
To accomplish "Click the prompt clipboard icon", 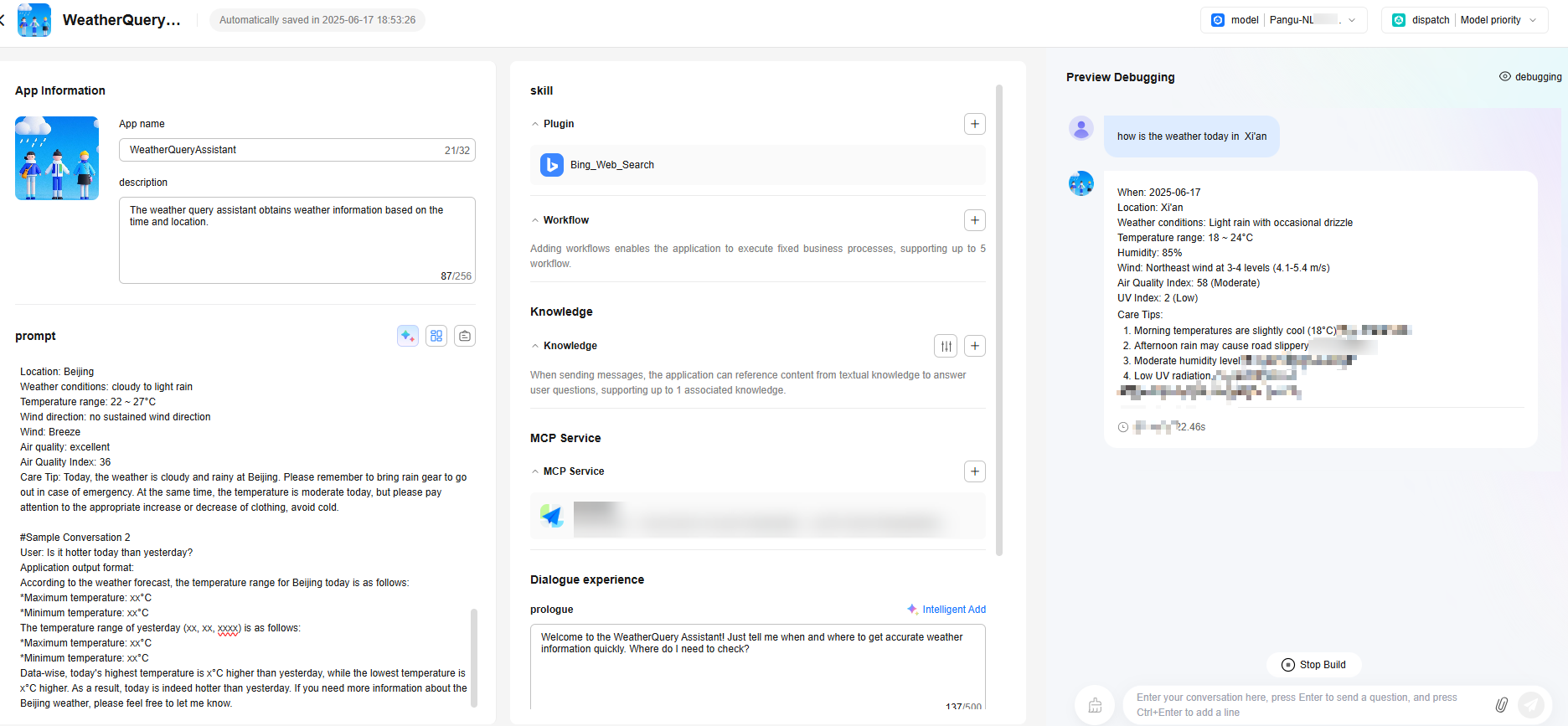I will coord(465,336).
